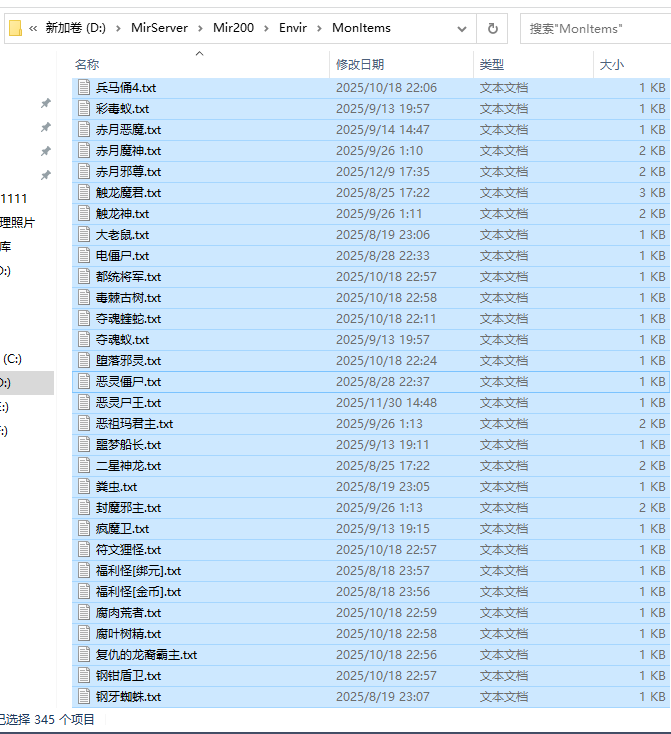Click the file icon of 毒棘古树.txt

84,298
